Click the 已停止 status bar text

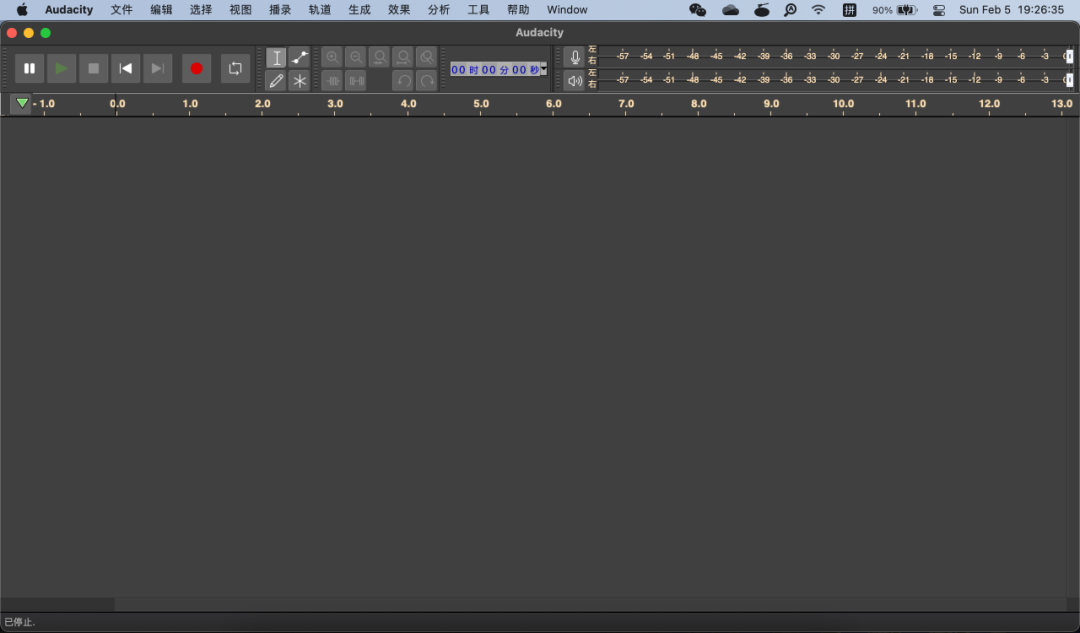click(19, 622)
